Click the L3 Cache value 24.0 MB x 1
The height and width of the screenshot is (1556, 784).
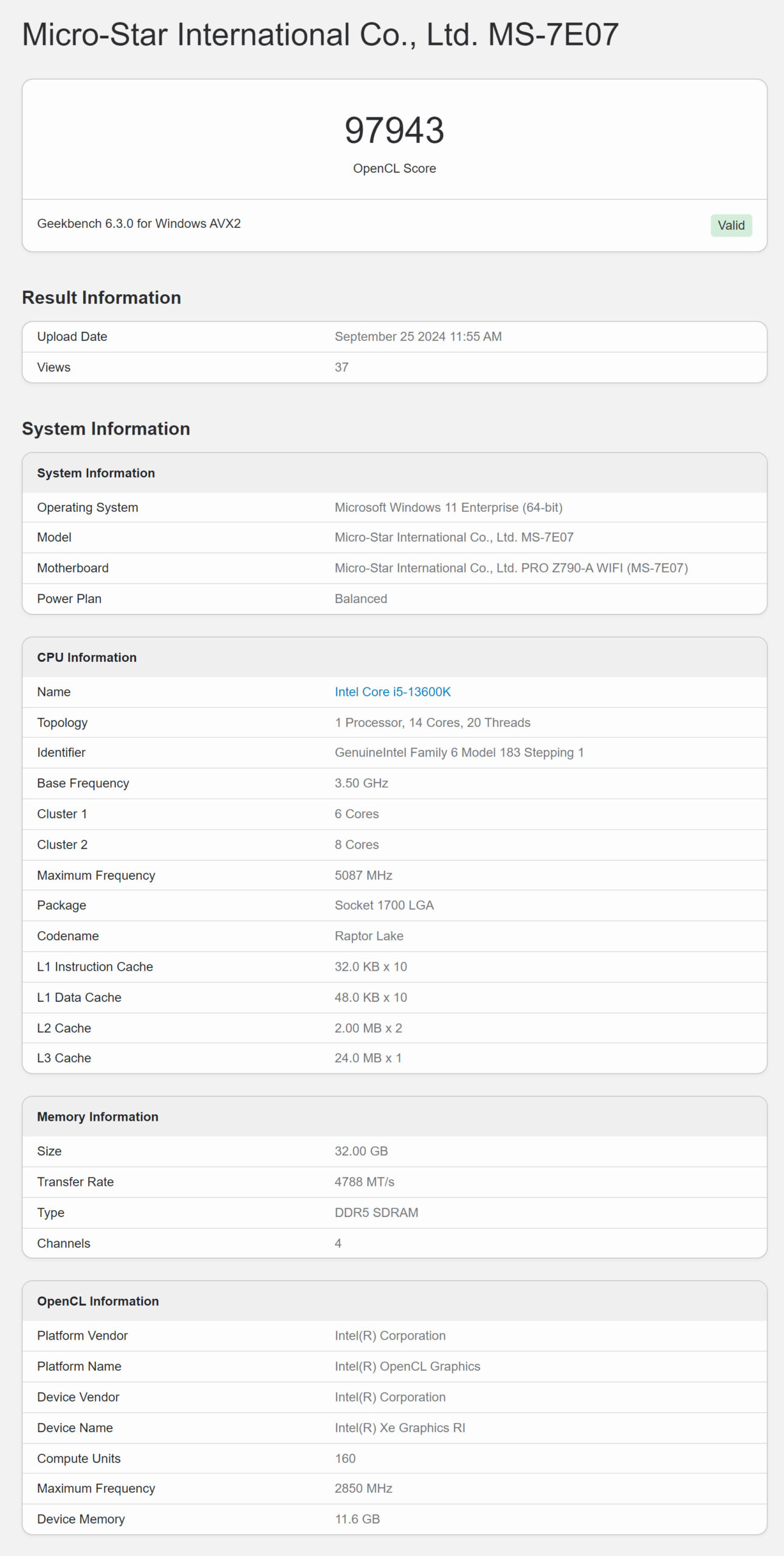click(x=368, y=1058)
